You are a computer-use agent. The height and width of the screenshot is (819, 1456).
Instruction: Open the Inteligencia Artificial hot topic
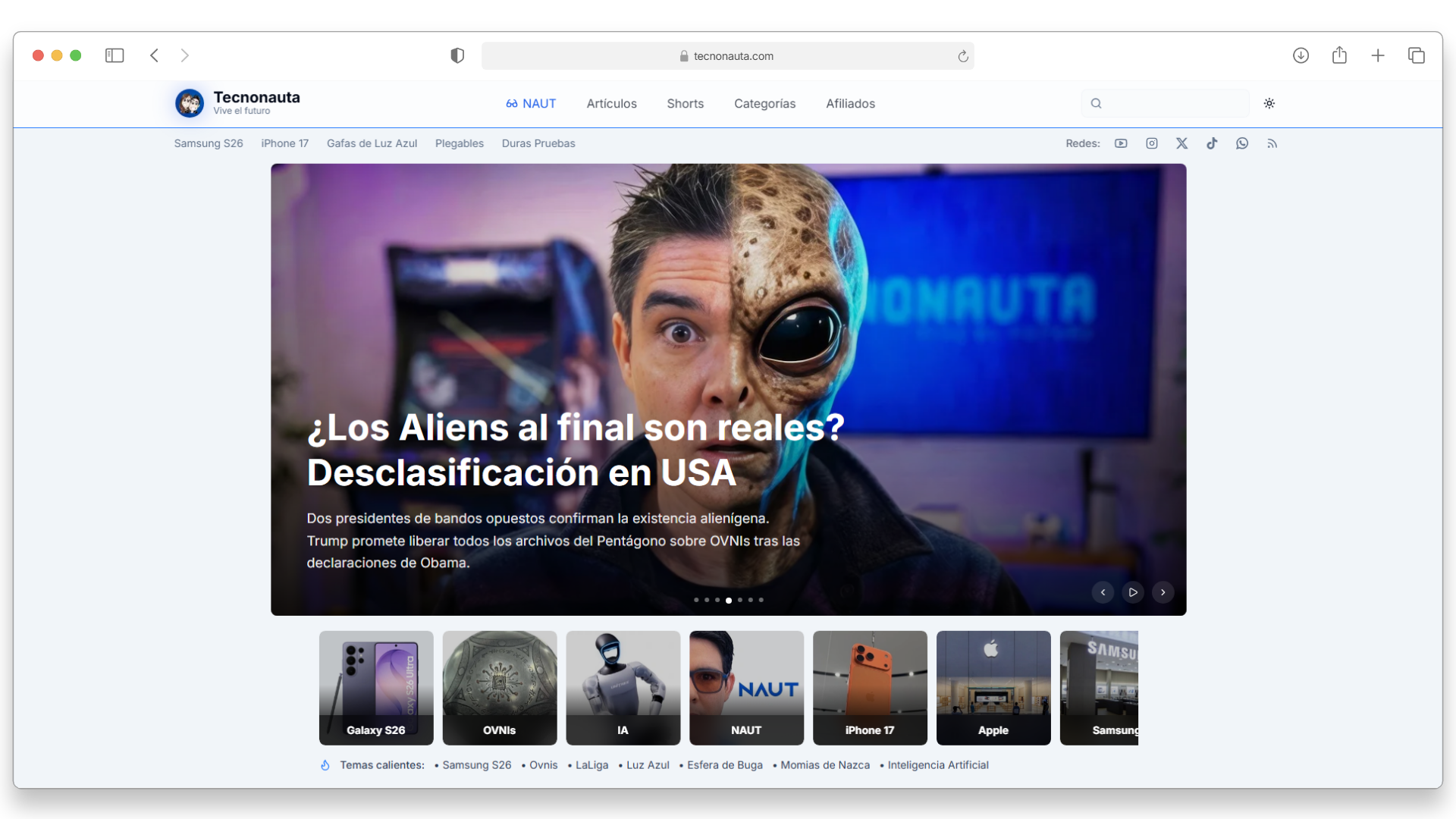(x=938, y=765)
